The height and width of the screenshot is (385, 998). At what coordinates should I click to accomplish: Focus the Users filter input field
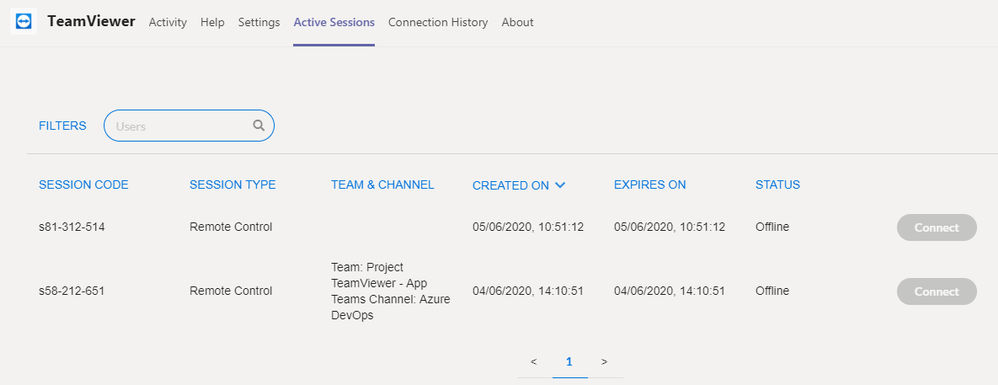coord(189,125)
